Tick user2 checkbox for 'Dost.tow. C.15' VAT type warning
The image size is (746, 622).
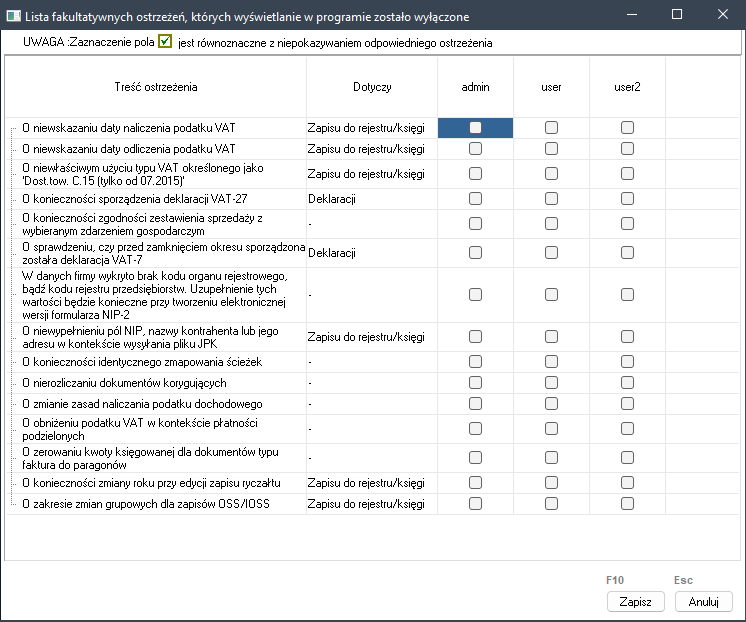pos(627,174)
